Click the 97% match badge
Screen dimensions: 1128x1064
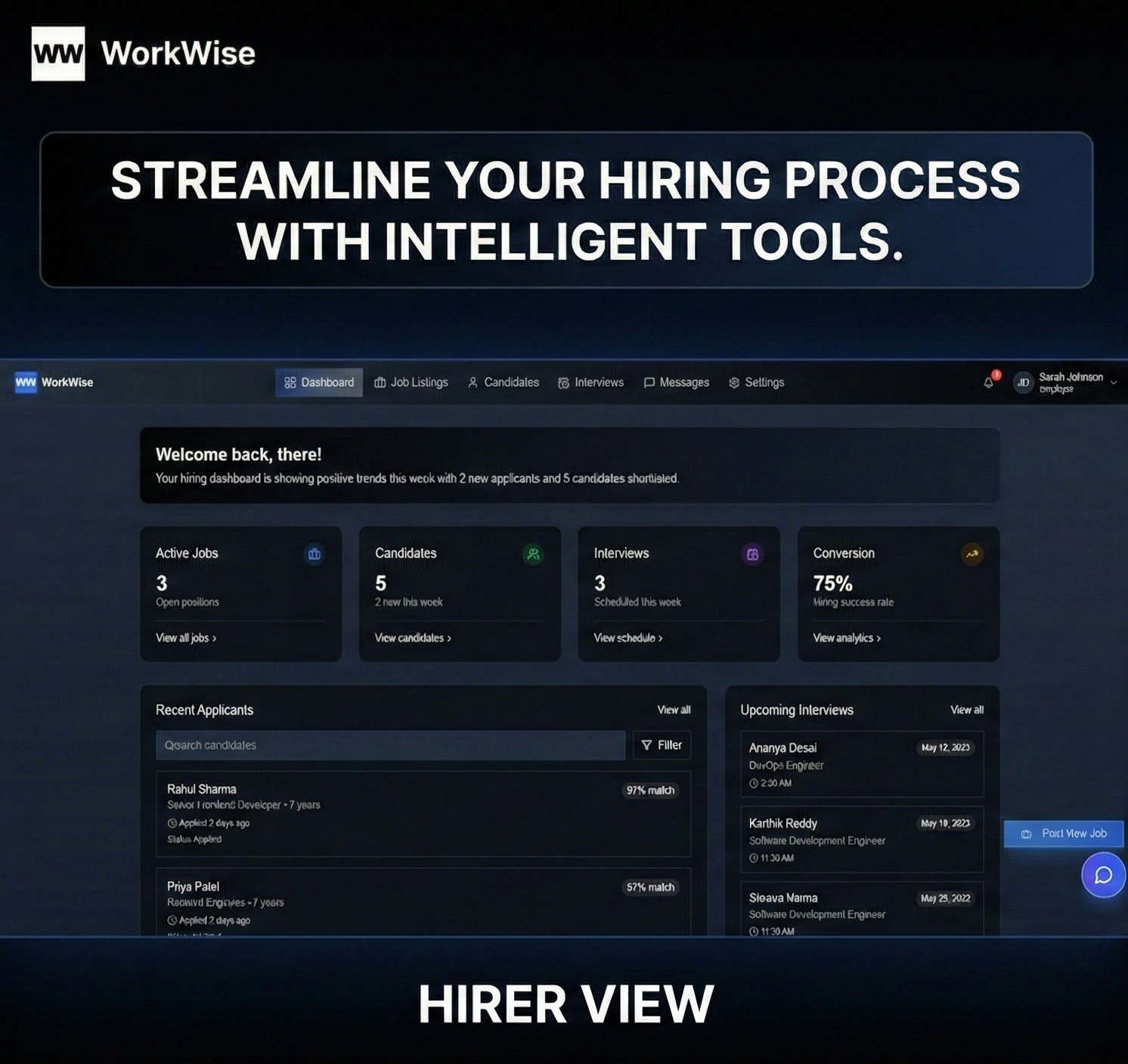[x=650, y=790]
